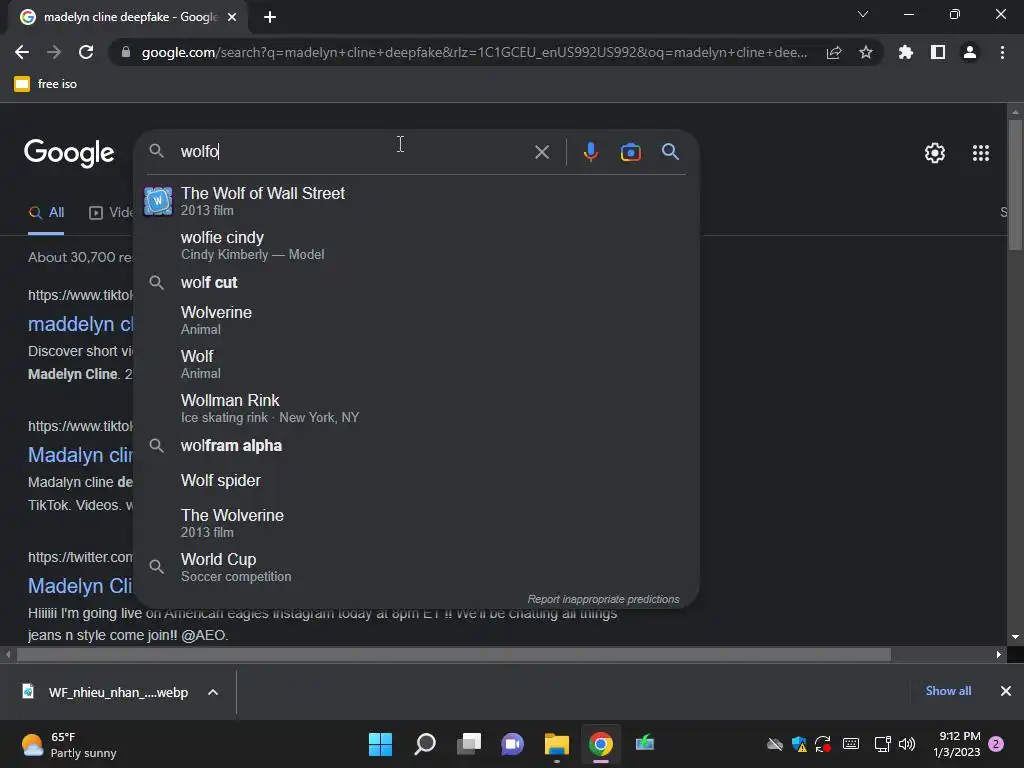Open the maddelyn cl search result link
1024x768 pixels.
80,324
